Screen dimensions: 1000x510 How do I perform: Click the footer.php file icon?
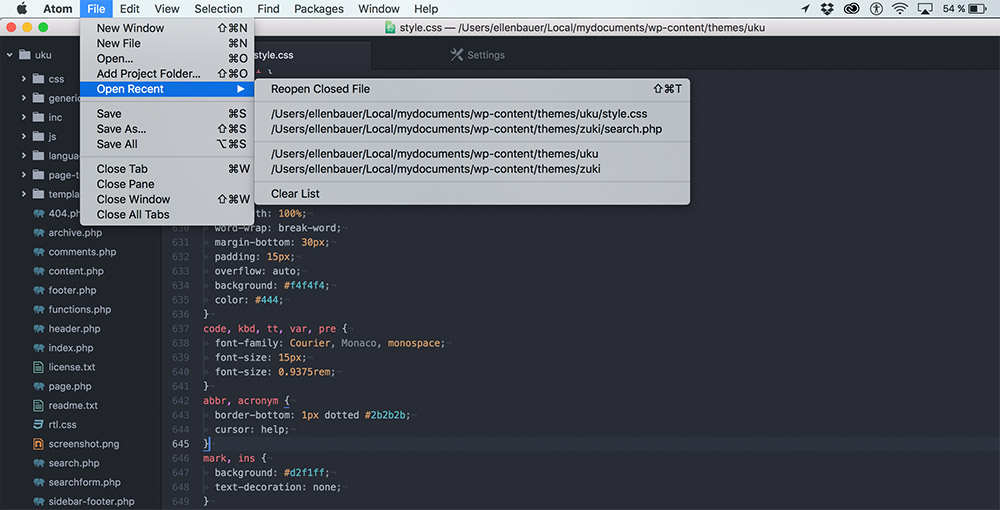click(38, 290)
